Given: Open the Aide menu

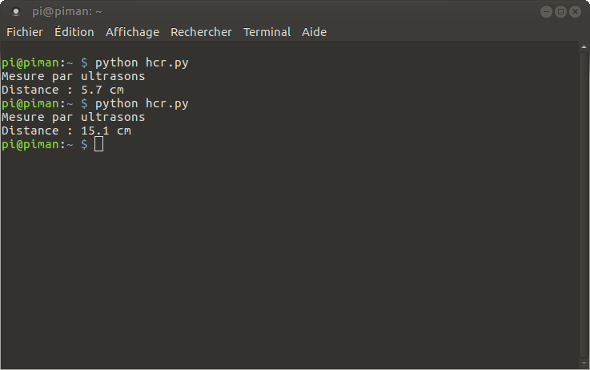Looking at the screenshot, I should click(314, 32).
